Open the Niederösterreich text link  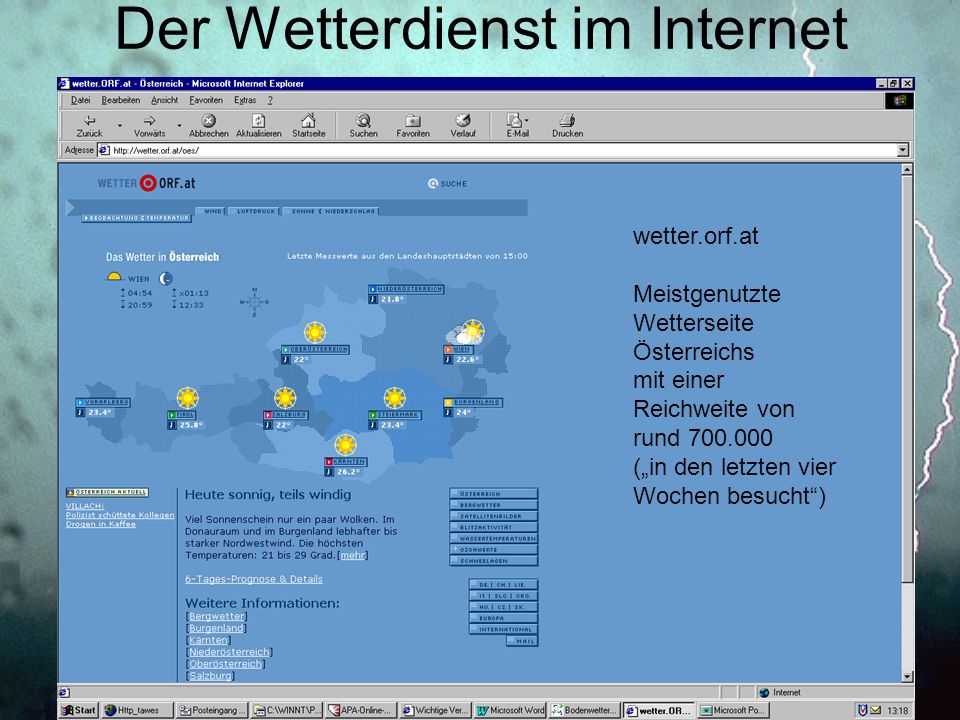pos(229,652)
